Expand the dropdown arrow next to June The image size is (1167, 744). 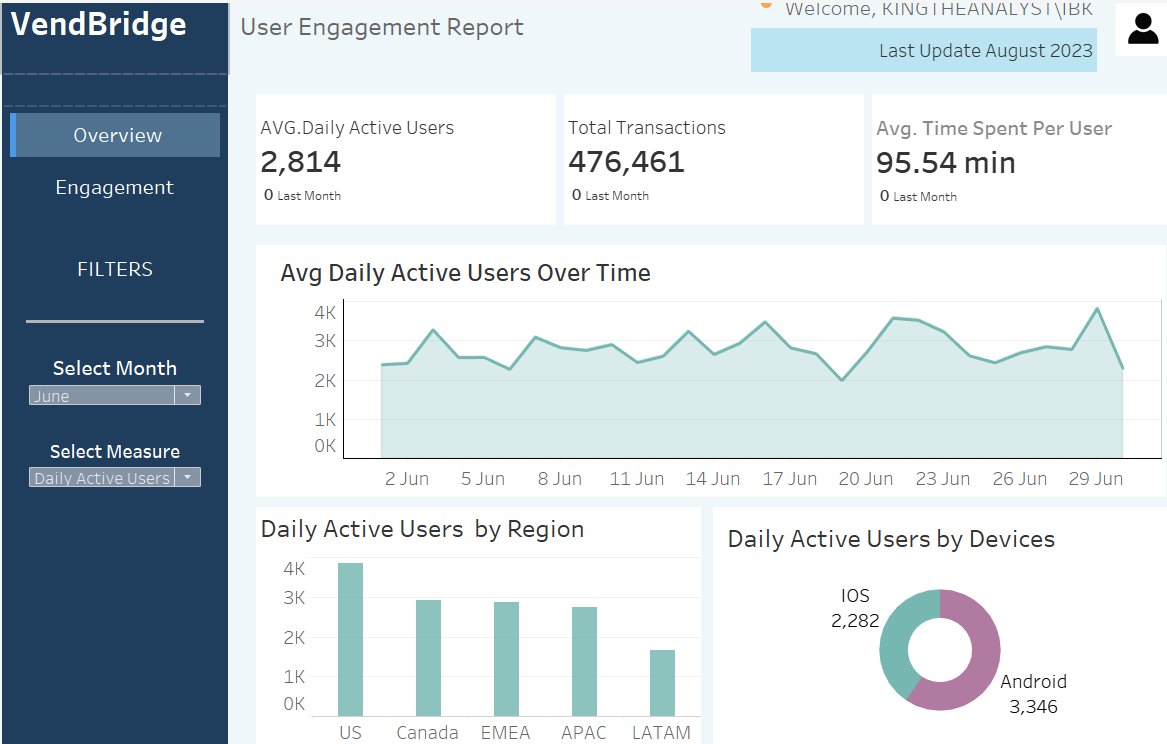(187, 395)
